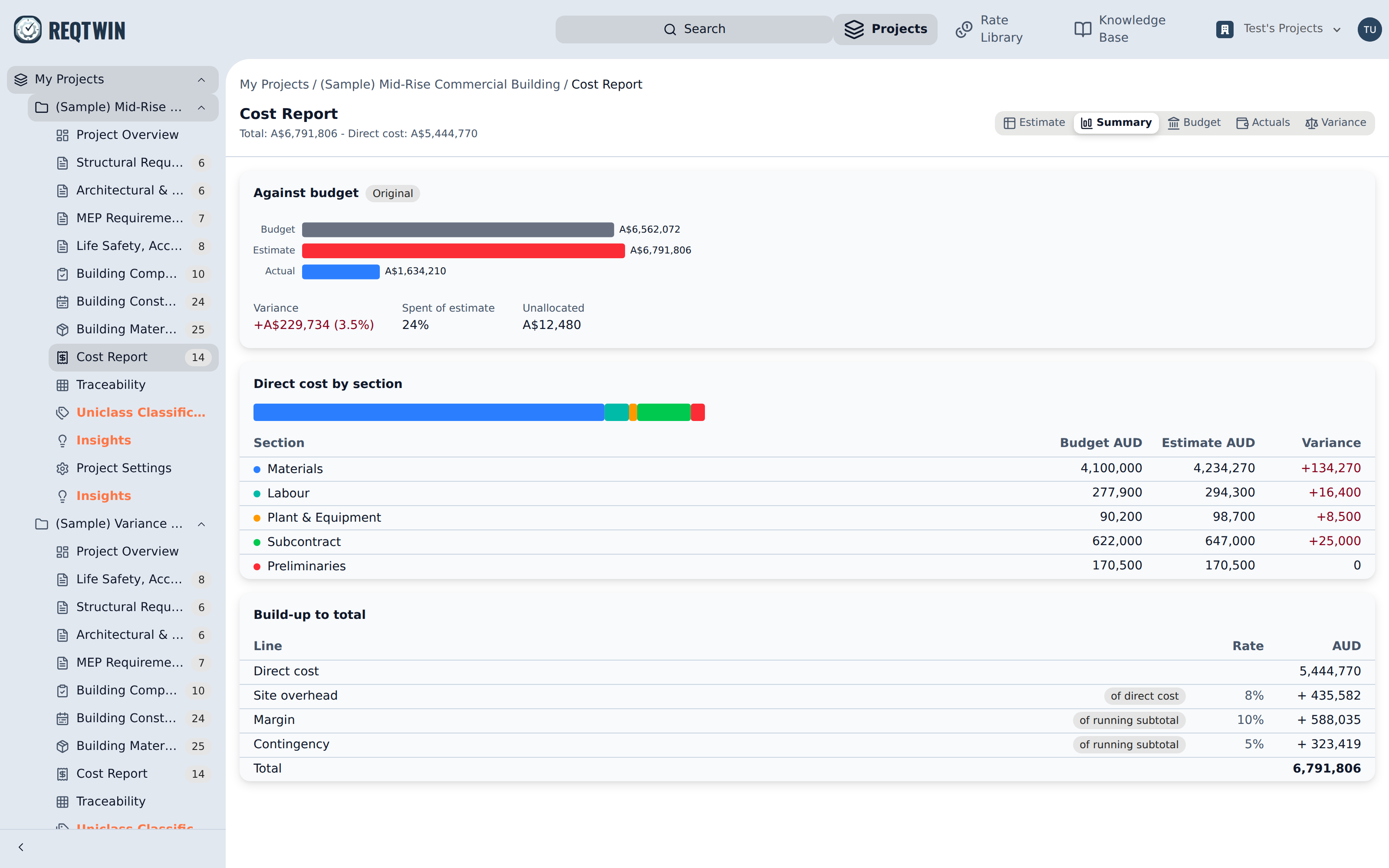This screenshot has height=868, width=1389.
Task: Click the Building Comp... clipboard icon in Mid-Rise
Action: [x=63, y=274]
